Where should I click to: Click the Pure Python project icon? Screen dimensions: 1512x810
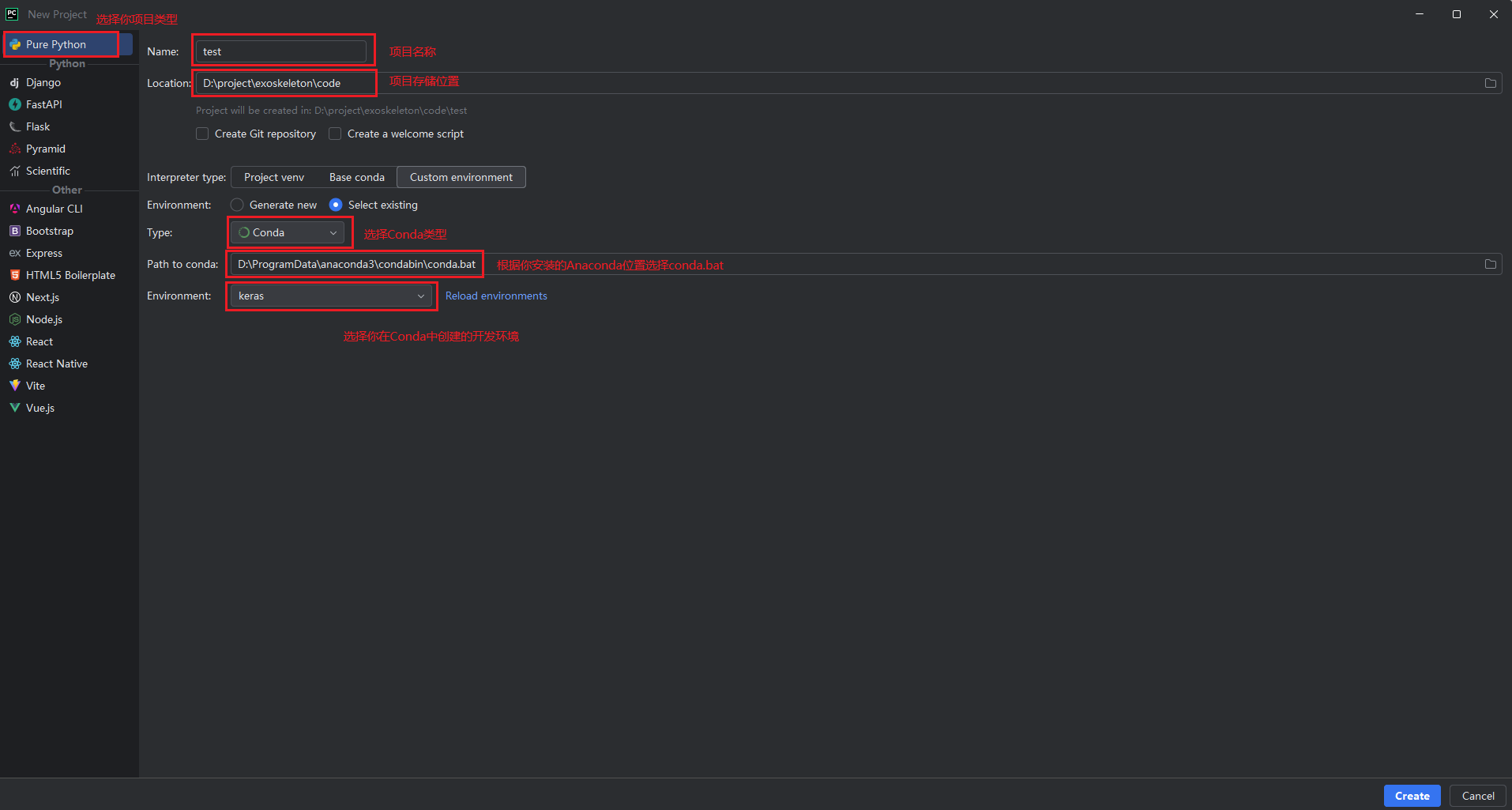(x=15, y=44)
